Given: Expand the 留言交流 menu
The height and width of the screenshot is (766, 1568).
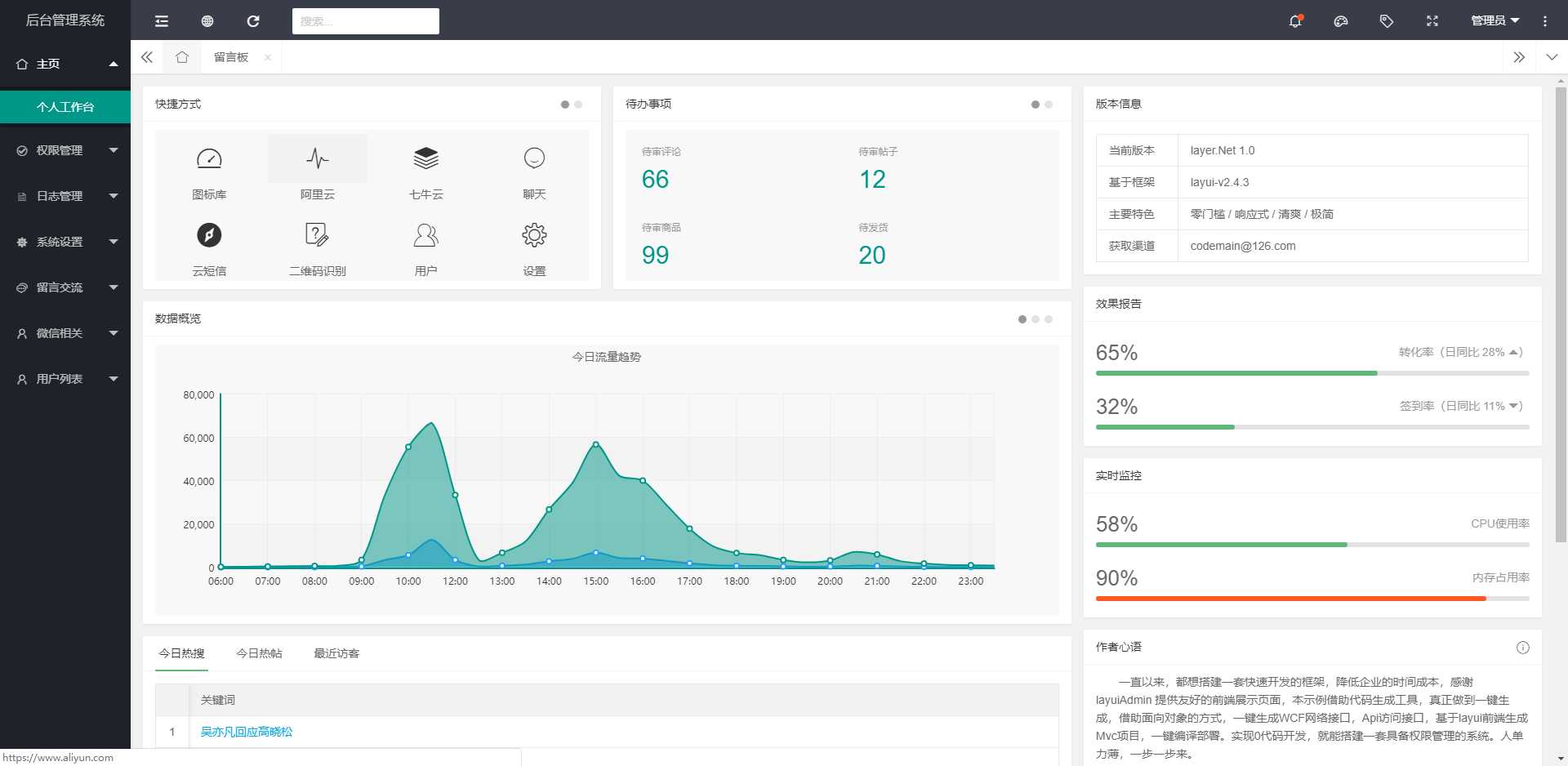Looking at the screenshot, I should [x=65, y=287].
